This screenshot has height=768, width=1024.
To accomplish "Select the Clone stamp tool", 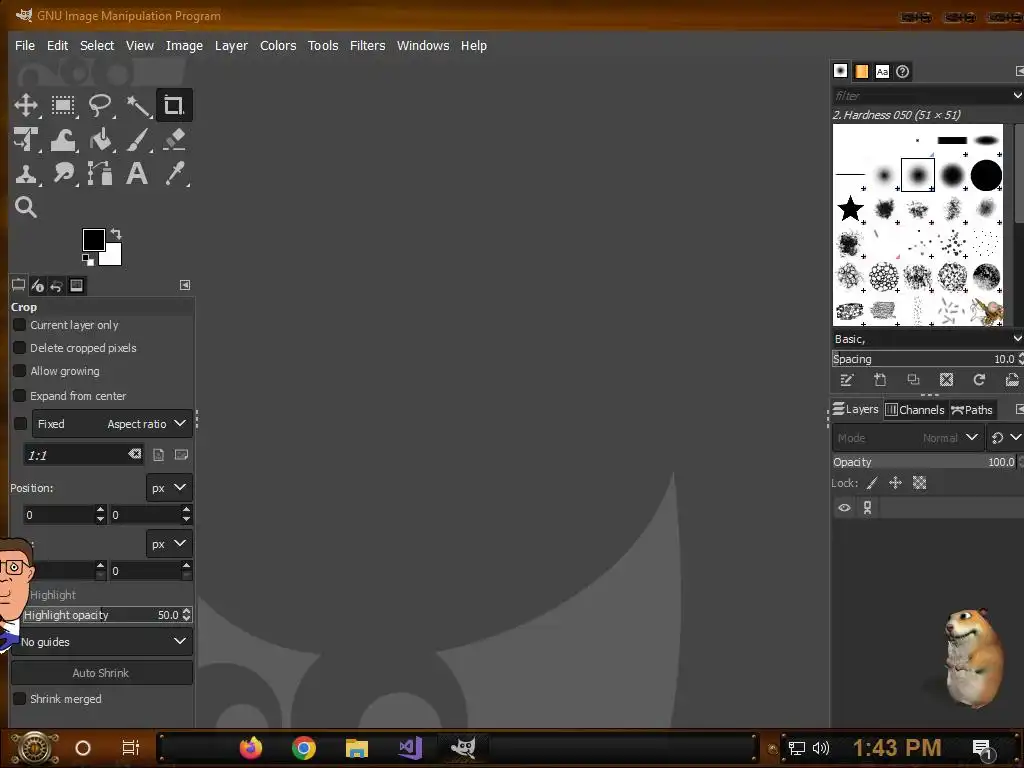I will (26, 174).
